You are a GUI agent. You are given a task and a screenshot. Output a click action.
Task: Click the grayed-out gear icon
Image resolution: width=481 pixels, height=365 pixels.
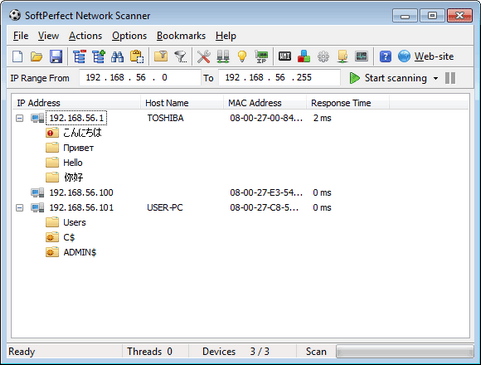(x=323, y=56)
